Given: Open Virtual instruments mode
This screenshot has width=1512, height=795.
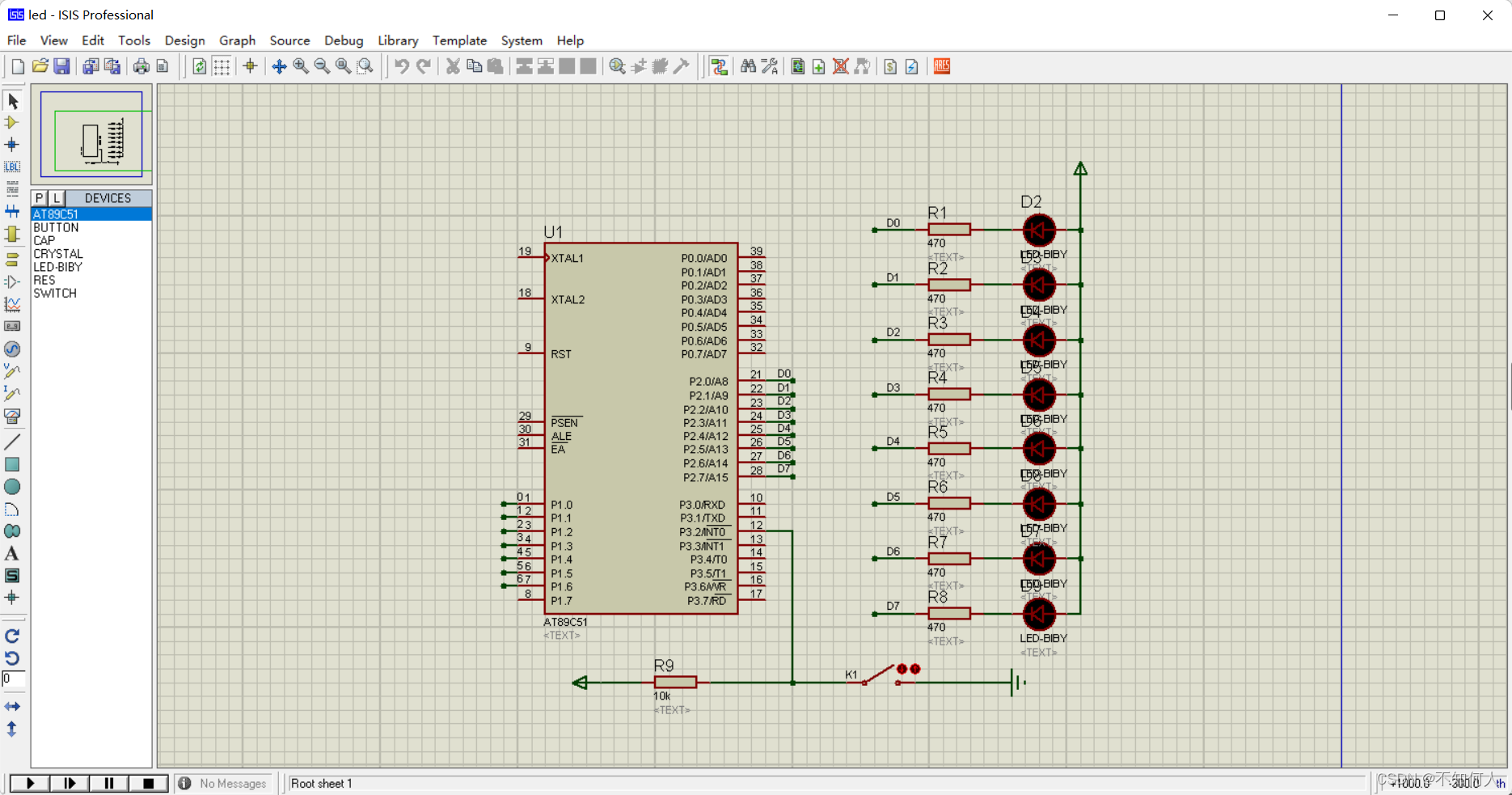Looking at the screenshot, I should [x=12, y=416].
